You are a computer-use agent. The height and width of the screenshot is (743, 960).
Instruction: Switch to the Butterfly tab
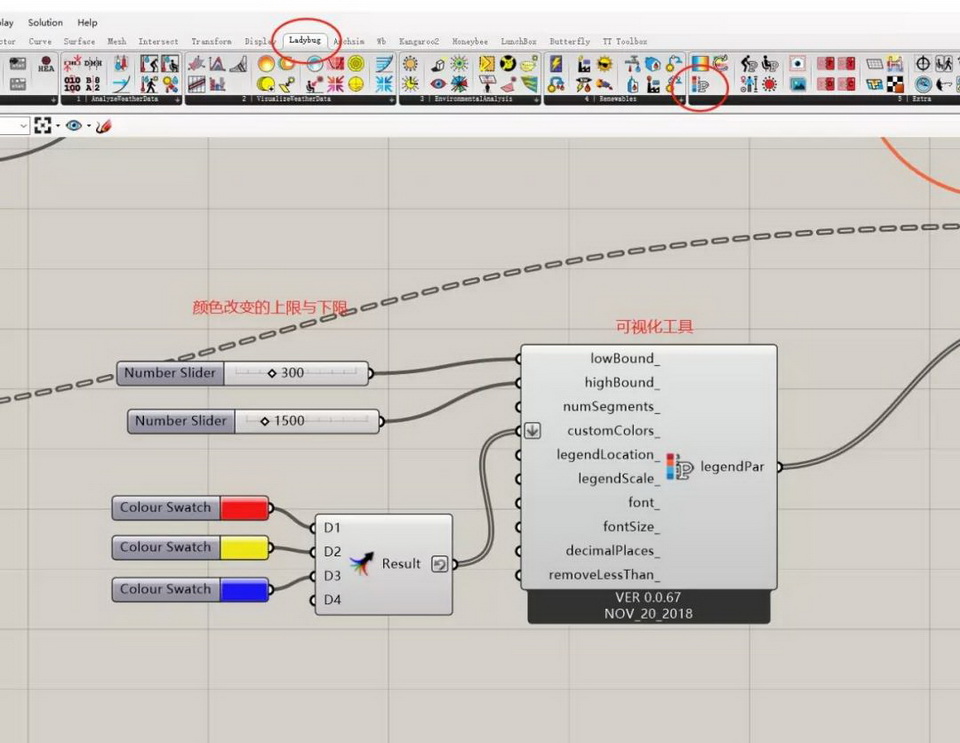pos(569,41)
